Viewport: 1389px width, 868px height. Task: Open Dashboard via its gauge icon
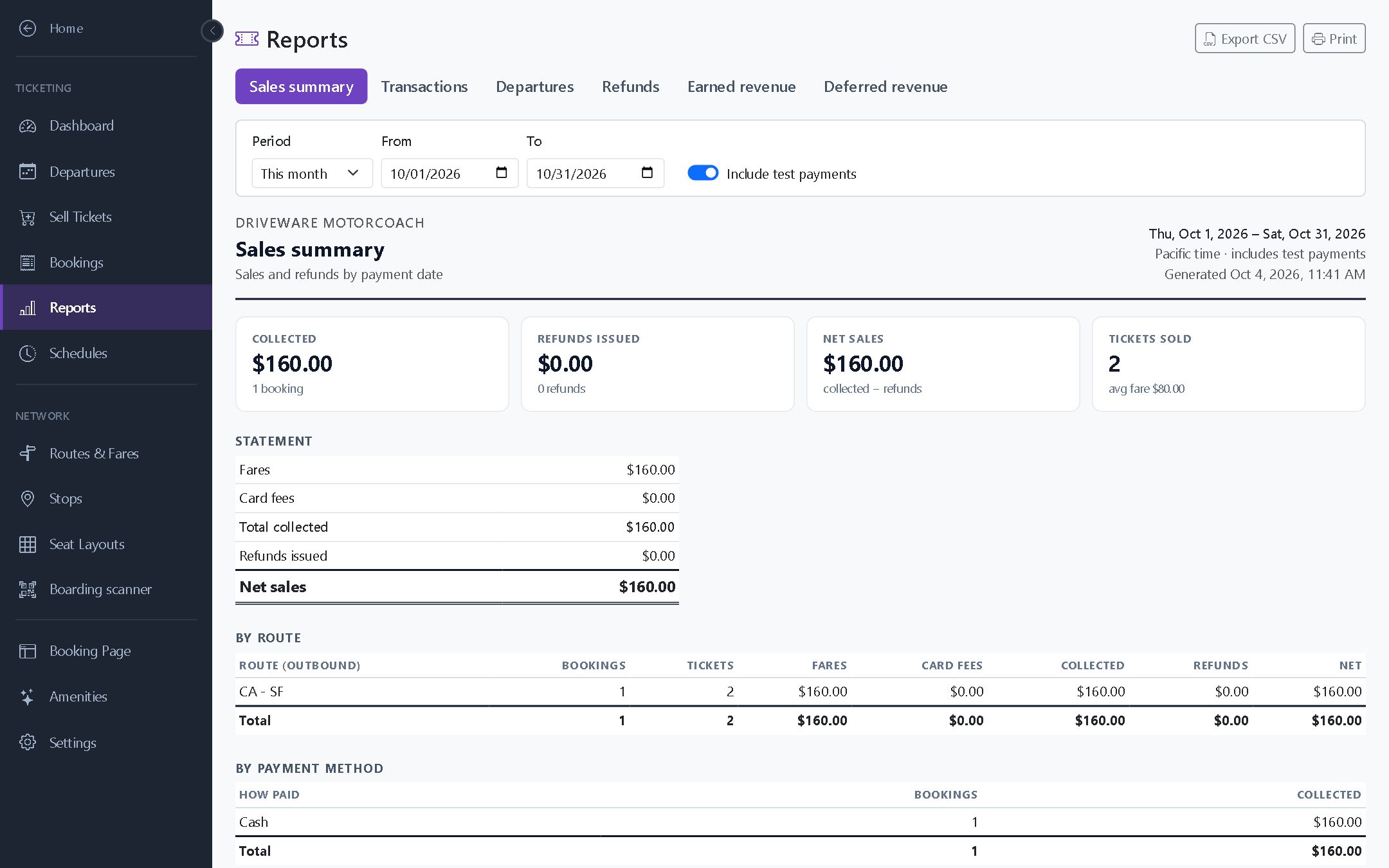pyautogui.click(x=28, y=126)
